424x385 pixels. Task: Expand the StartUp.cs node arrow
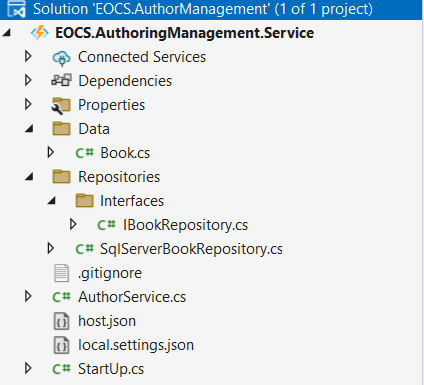[x=28, y=368]
